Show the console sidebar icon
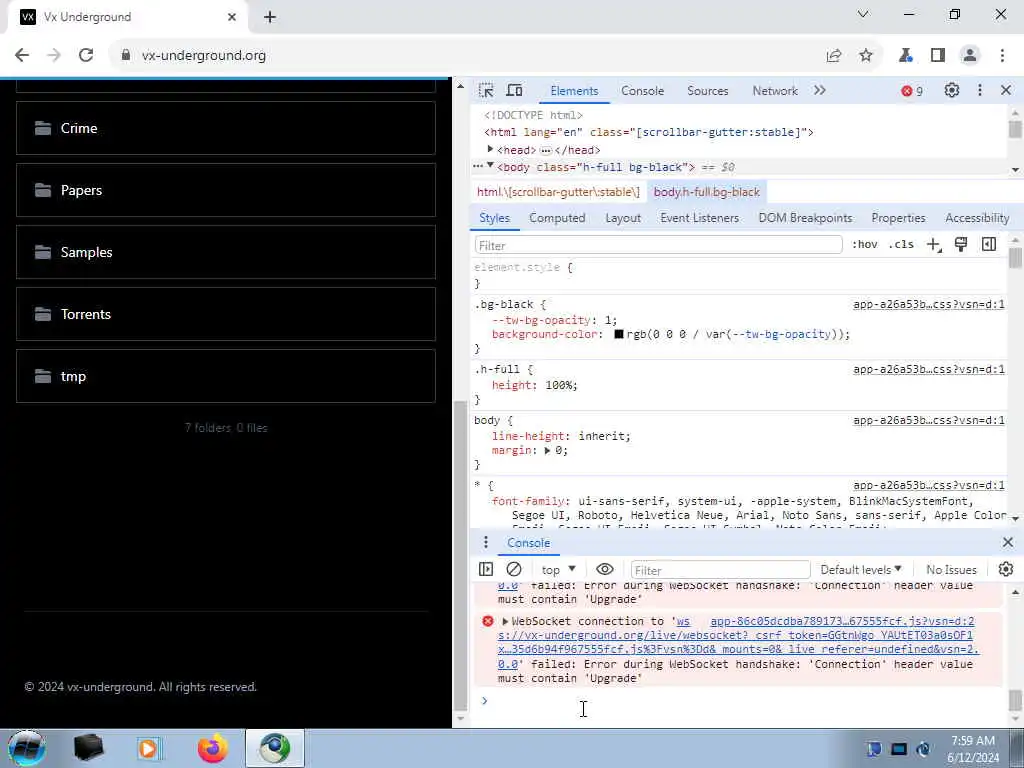Screen dimensions: 1024x768 click(x=486, y=569)
